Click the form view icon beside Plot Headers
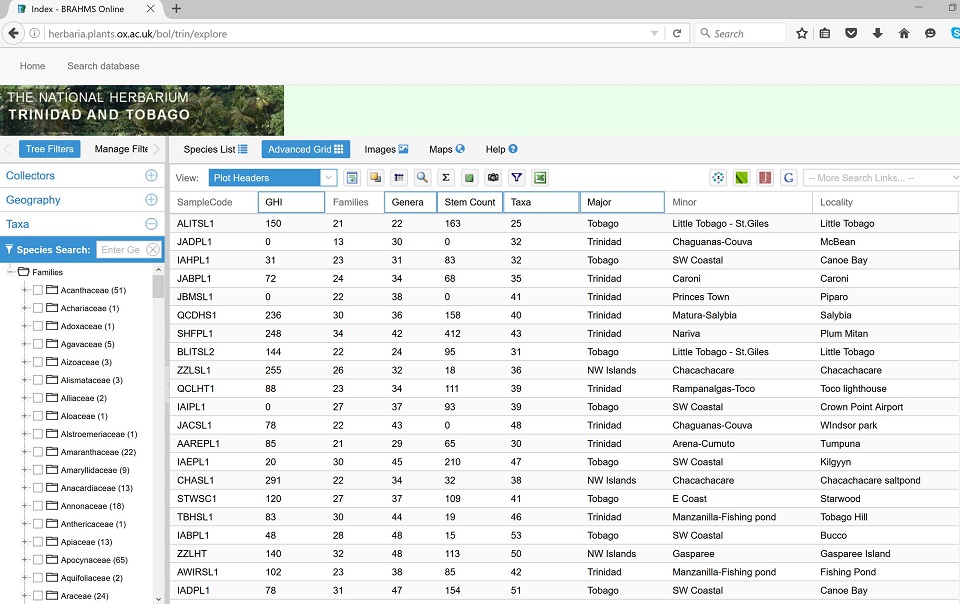The image size is (960, 604). [351, 177]
